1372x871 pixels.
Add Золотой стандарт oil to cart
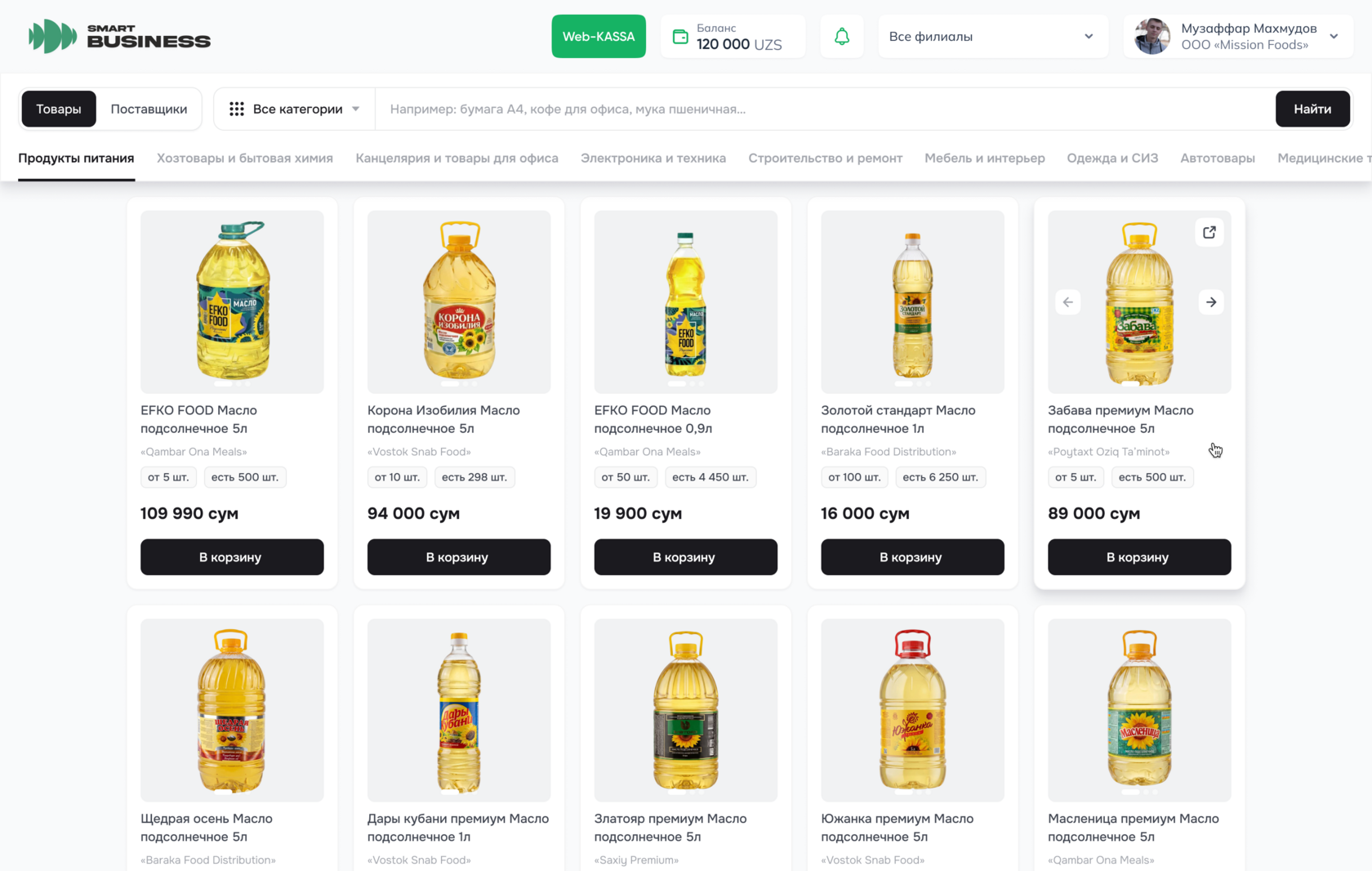[912, 556]
